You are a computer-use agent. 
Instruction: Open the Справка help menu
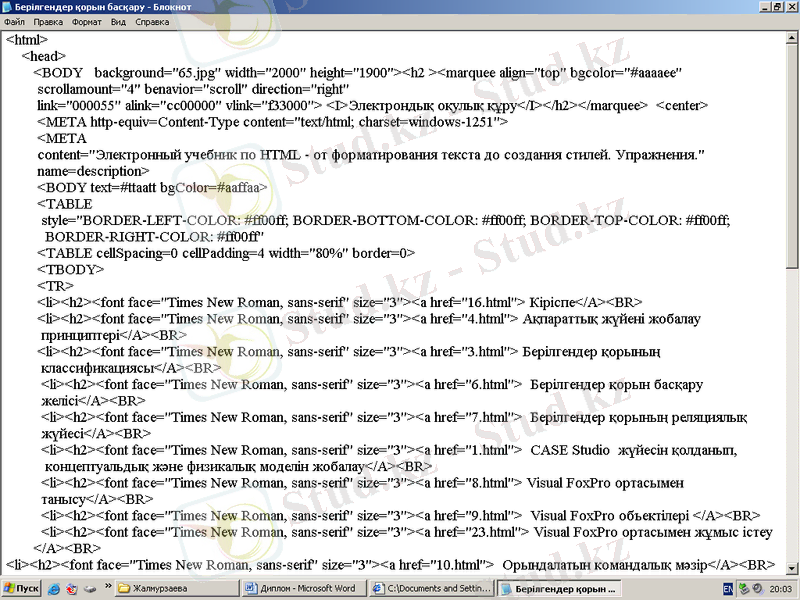click(x=152, y=21)
